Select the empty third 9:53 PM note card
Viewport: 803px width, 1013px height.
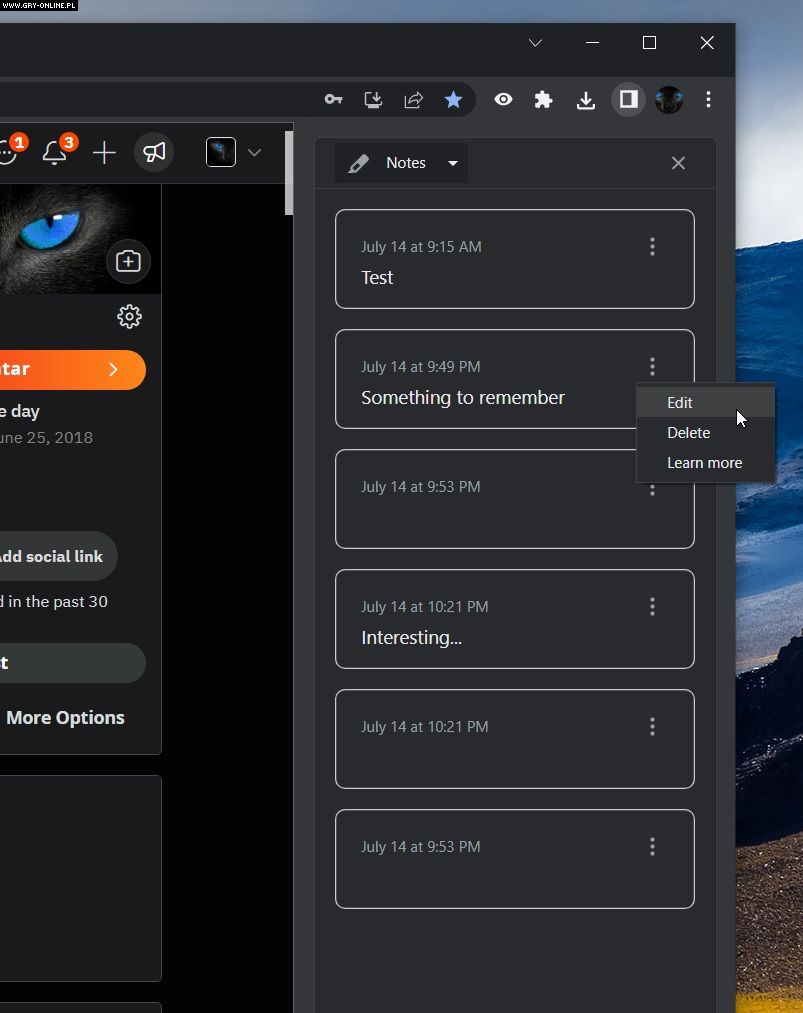pyautogui.click(x=515, y=499)
